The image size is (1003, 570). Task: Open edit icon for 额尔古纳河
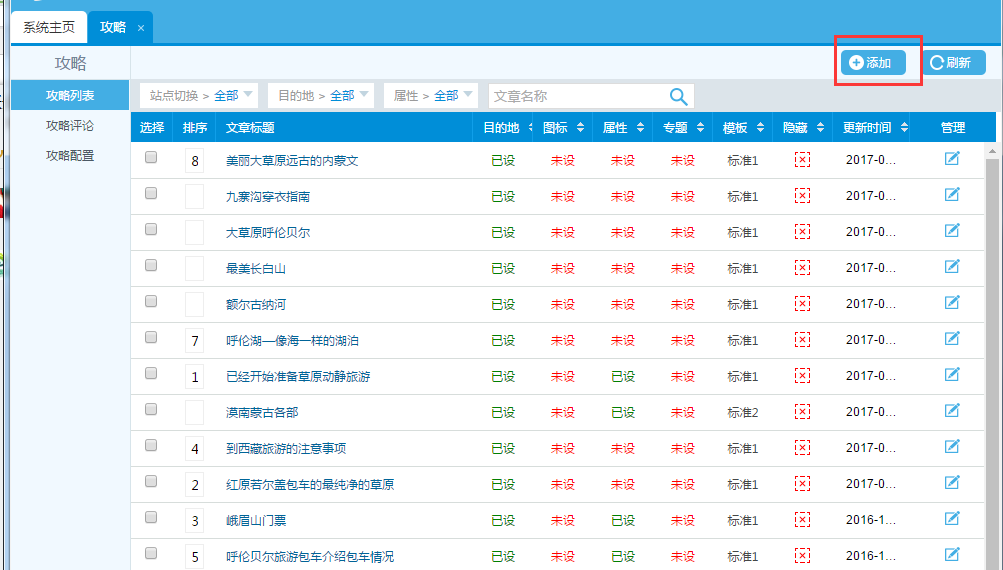tap(952, 303)
